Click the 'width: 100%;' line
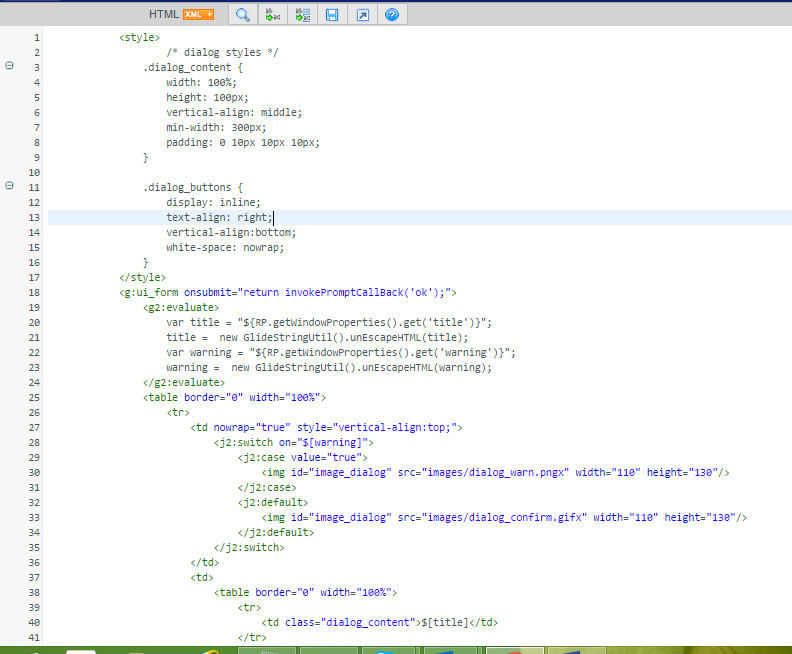 (x=202, y=82)
